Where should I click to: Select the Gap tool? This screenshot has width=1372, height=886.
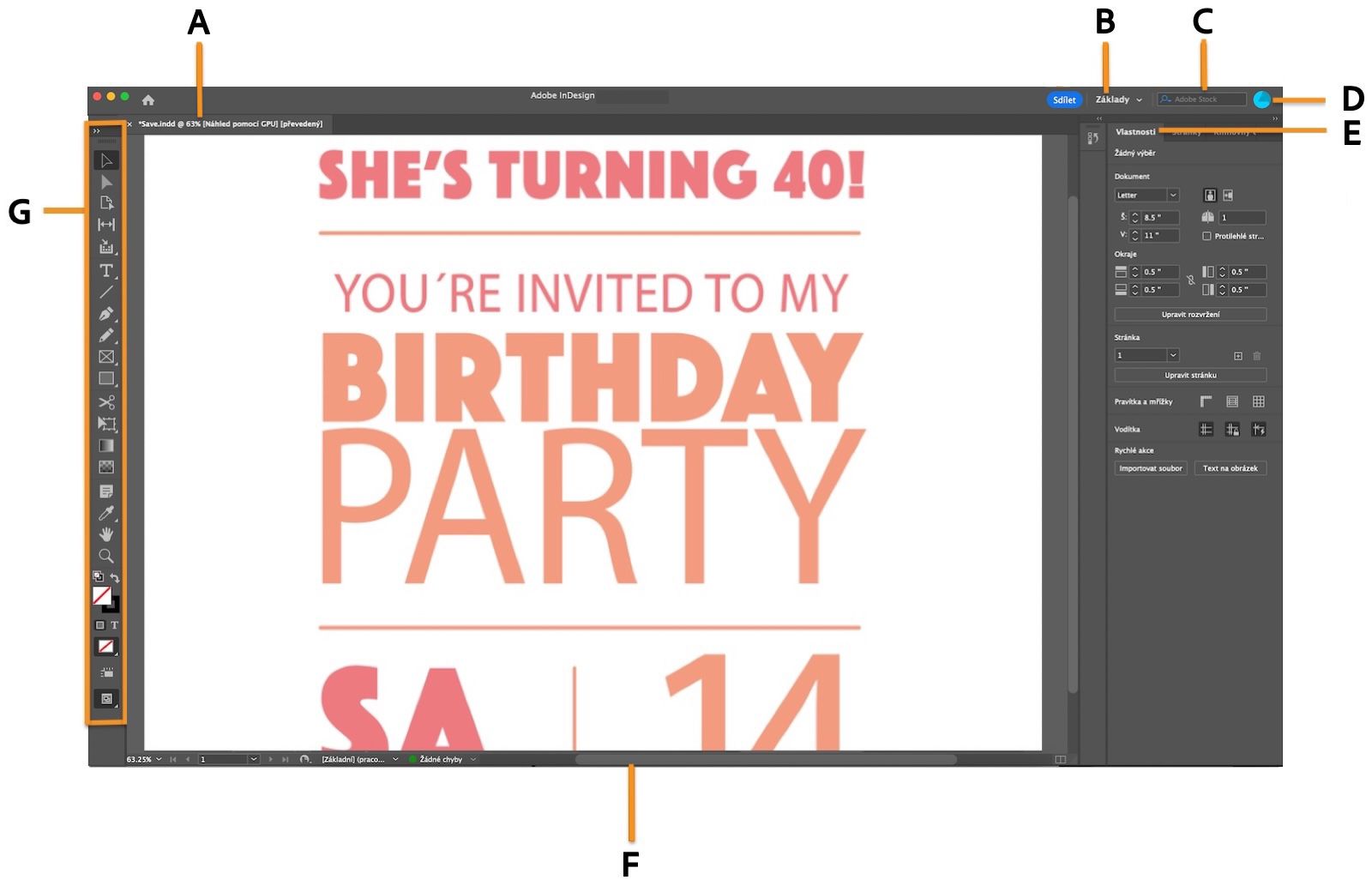point(106,225)
